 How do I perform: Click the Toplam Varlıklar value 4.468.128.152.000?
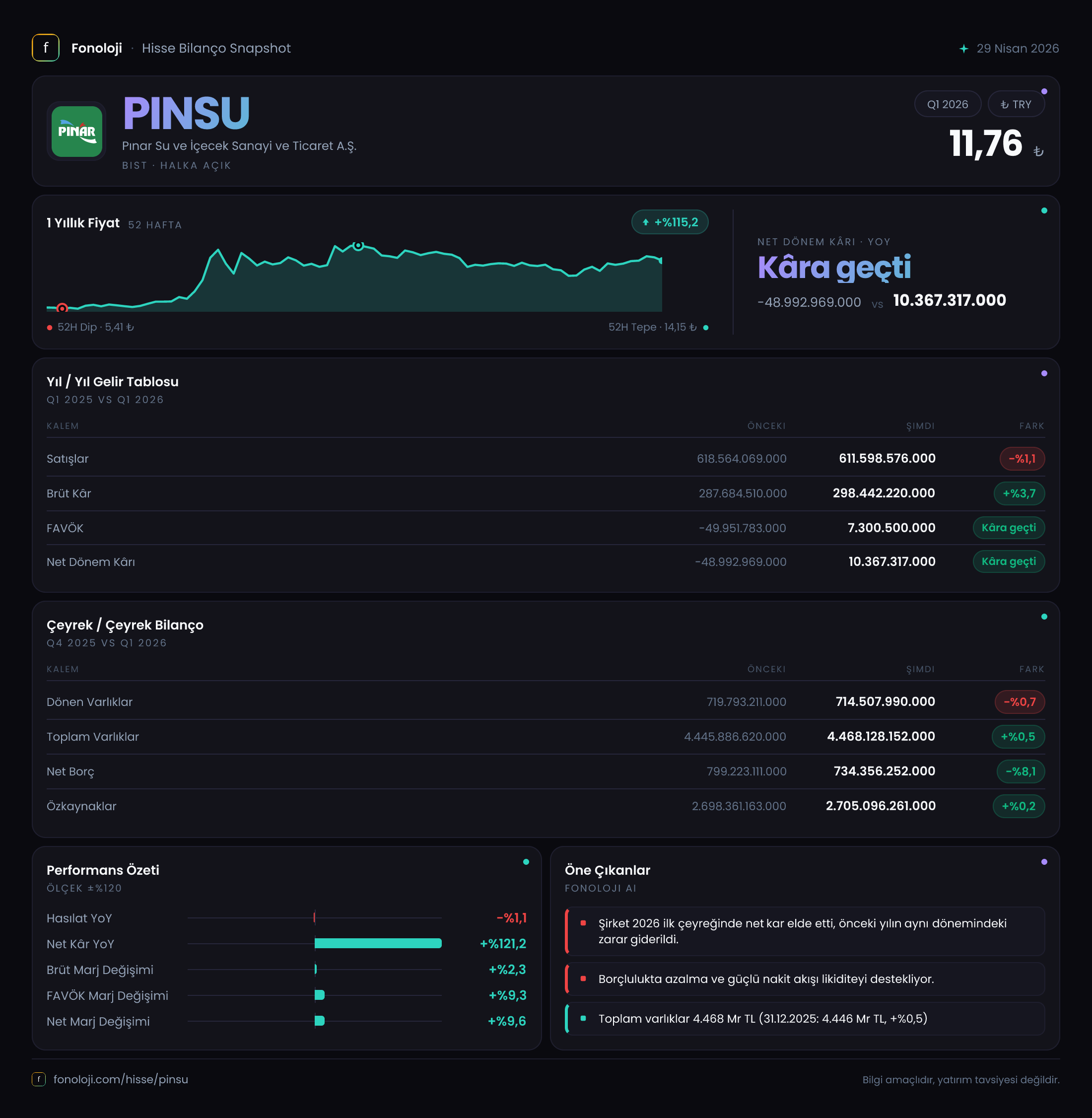[x=881, y=737]
